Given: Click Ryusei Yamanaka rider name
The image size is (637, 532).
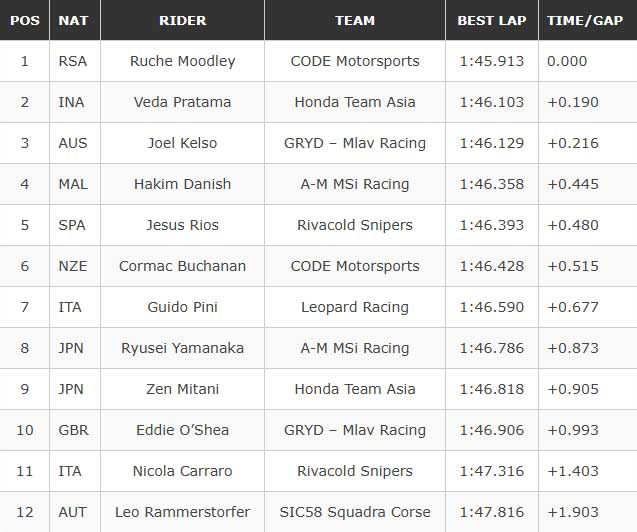Looking at the screenshot, I should (x=182, y=348).
